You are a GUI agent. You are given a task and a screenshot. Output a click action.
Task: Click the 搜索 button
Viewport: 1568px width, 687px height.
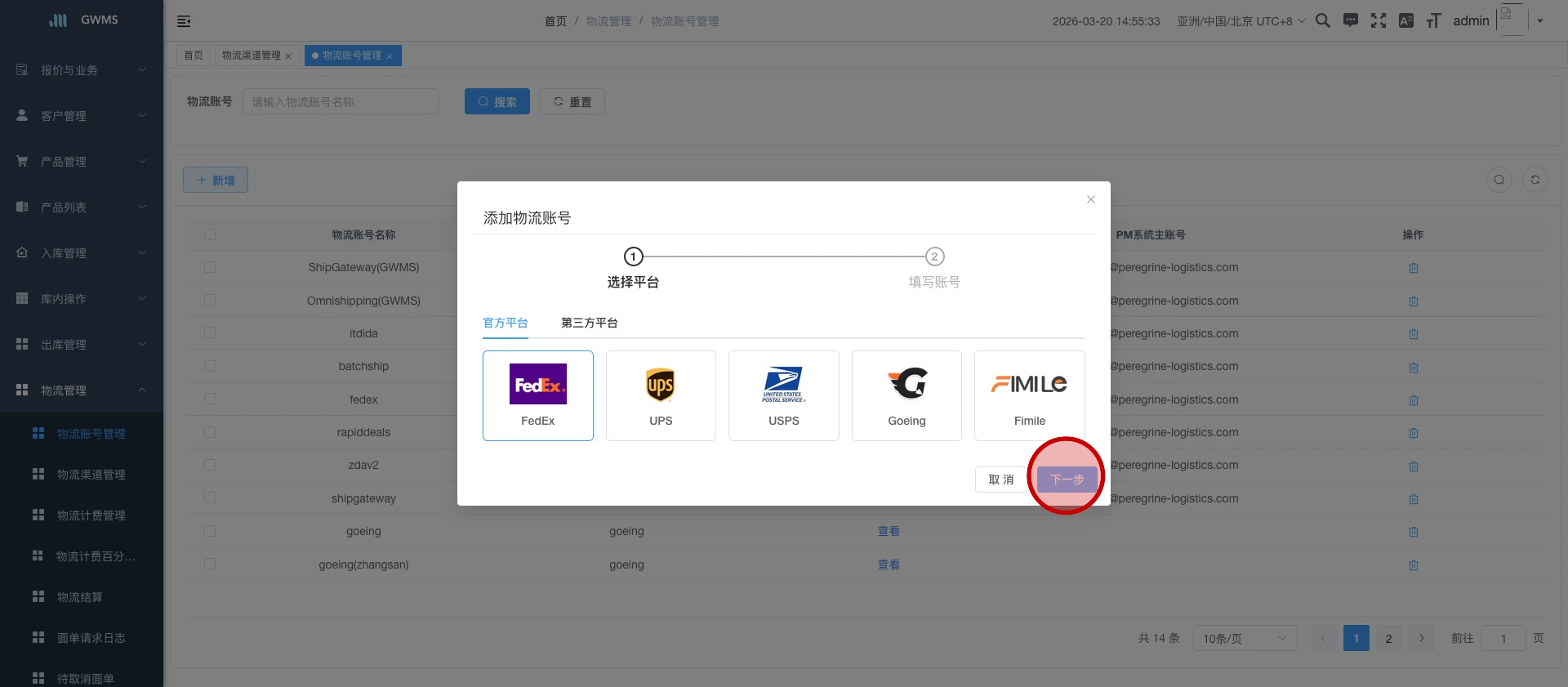point(497,101)
